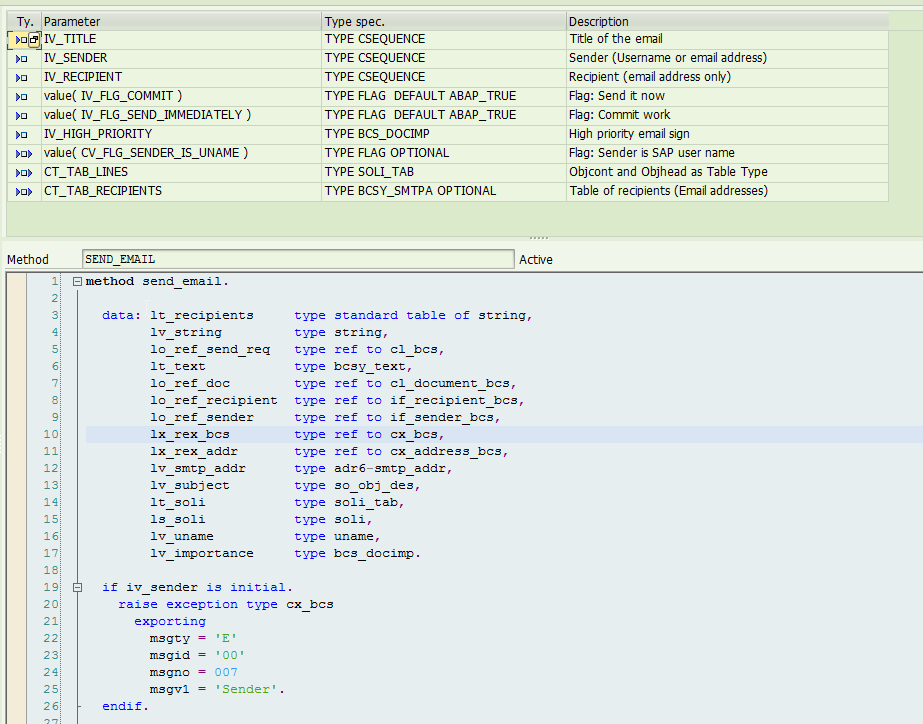Select the IV_SENDER parameter cell
This screenshot has width=923, height=724.
click(x=181, y=58)
